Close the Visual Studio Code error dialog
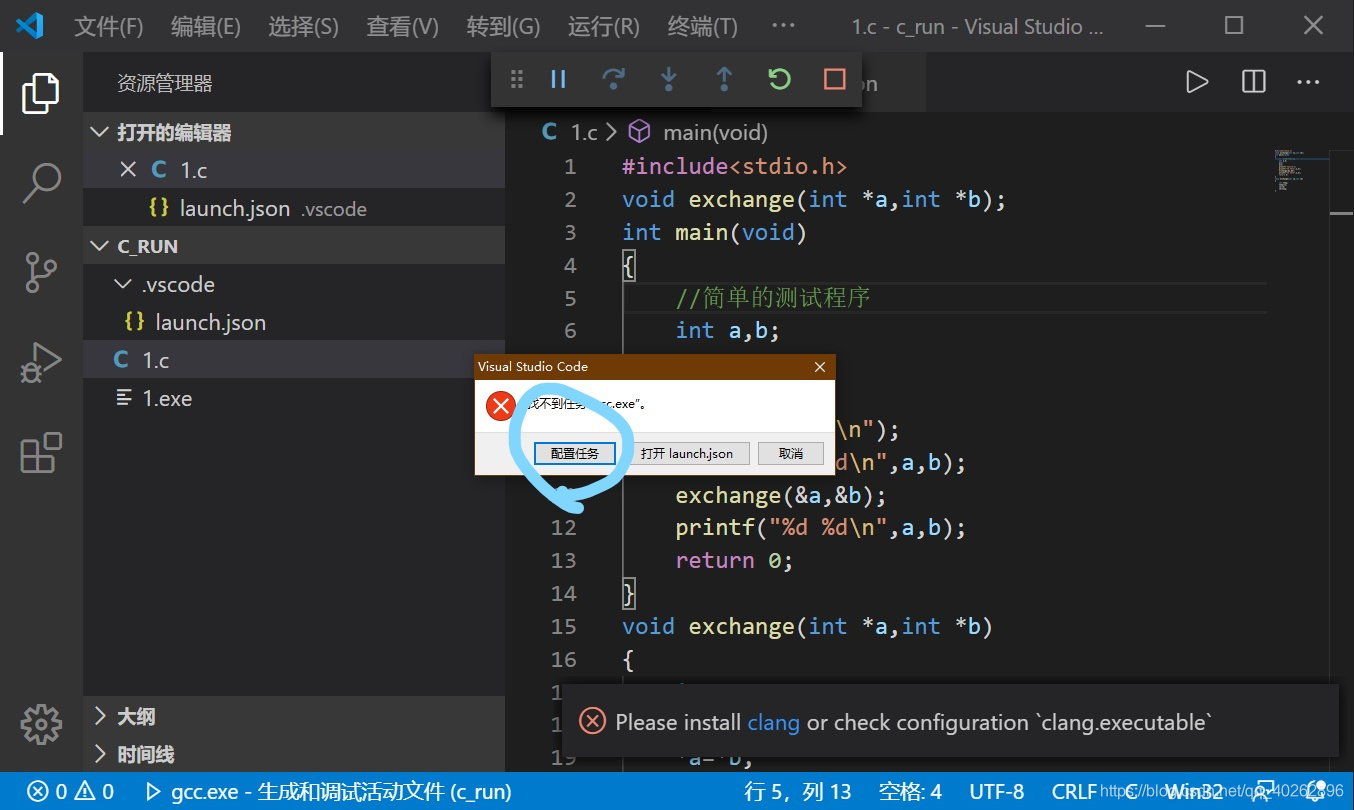 [820, 367]
